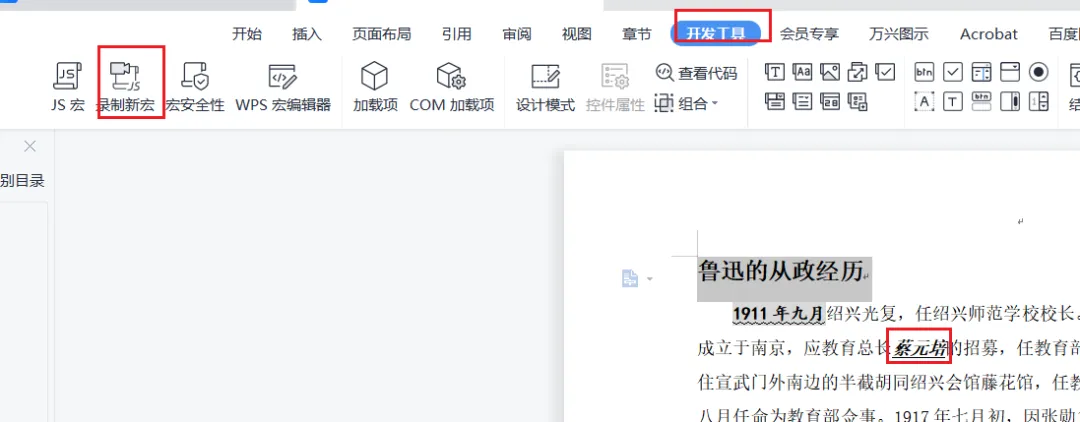The height and width of the screenshot is (422, 1080).
Task: Go to the 视图 tab
Action: 577,34
